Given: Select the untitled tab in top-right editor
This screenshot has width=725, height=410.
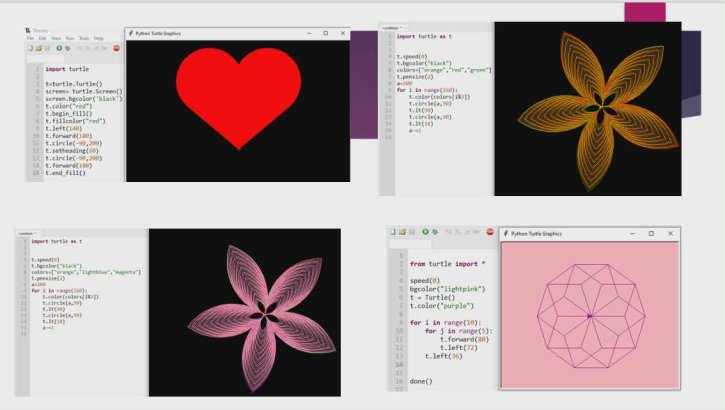Looking at the screenshot, I should click(390, 27).
